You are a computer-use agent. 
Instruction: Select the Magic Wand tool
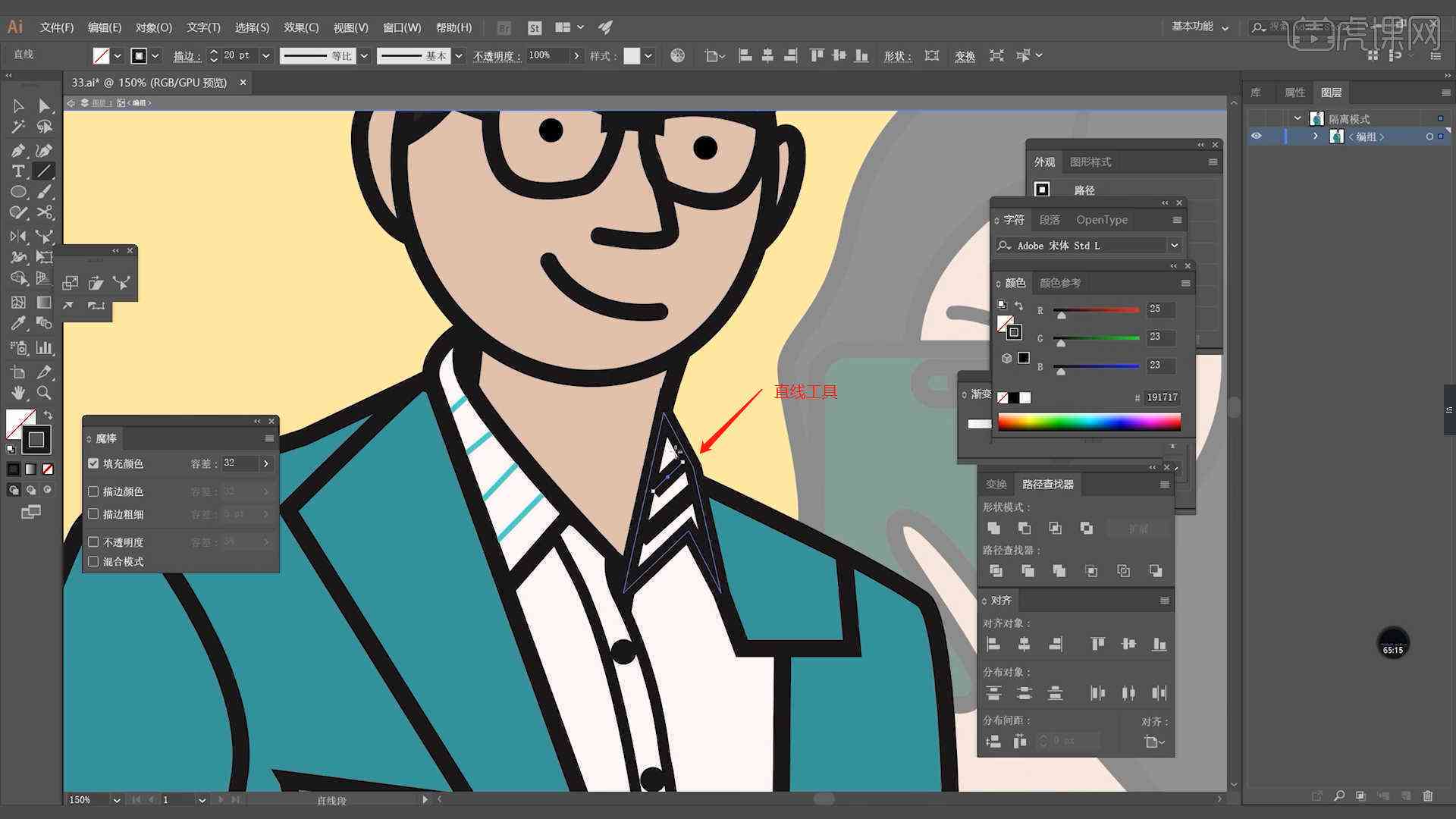pyautogui.click(x=18, y=127)
